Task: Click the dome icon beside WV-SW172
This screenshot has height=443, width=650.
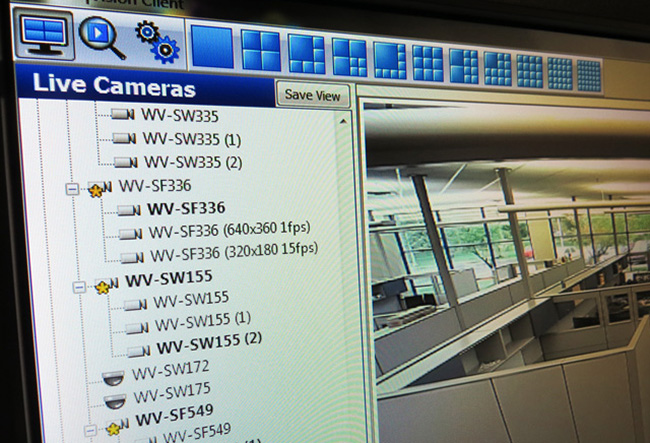Action: coord(113,378)
